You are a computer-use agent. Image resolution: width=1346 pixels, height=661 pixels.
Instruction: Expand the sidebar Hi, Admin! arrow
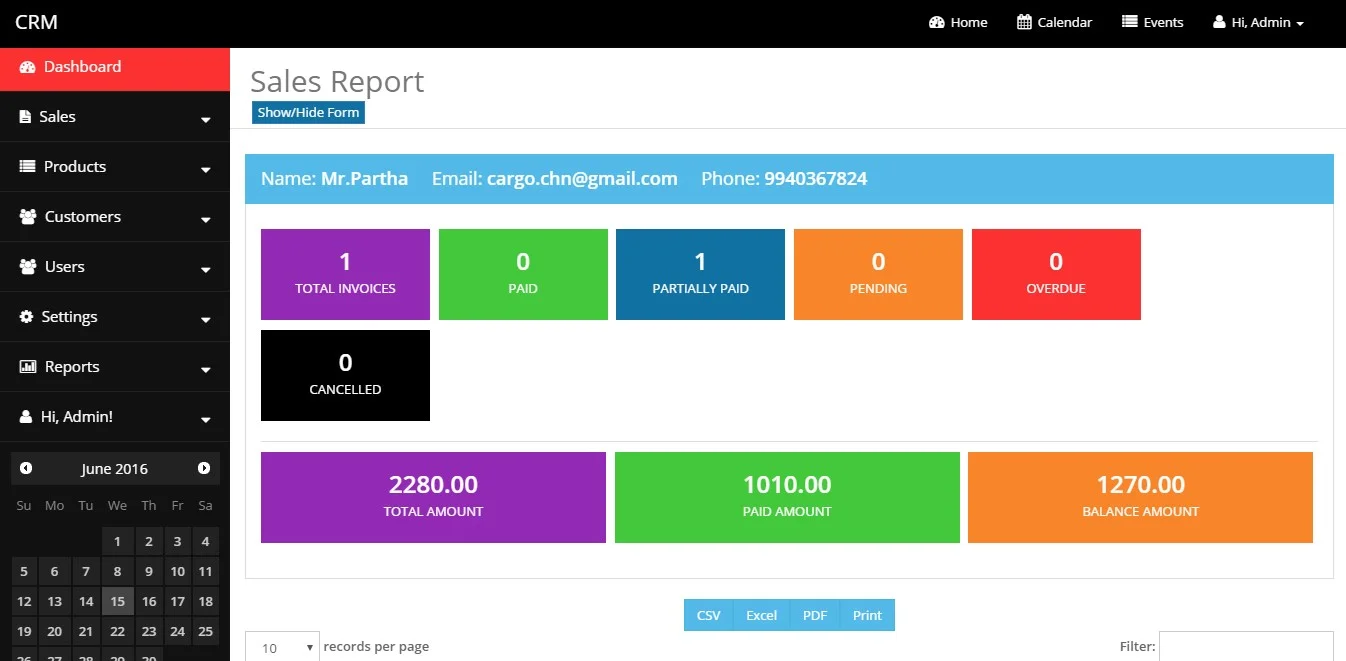click(206, 420)
